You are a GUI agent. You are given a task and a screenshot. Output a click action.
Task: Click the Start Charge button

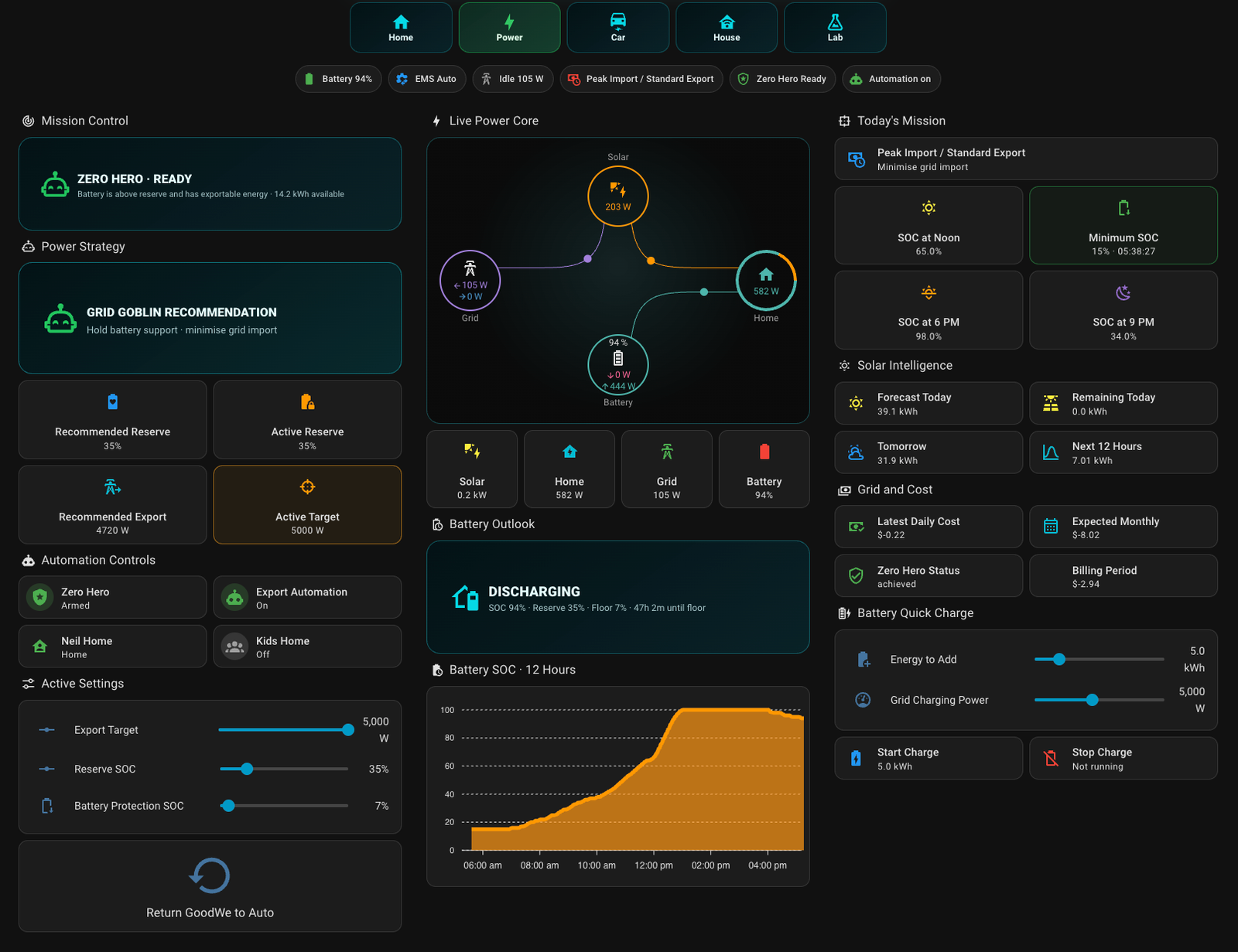(929, 758)
